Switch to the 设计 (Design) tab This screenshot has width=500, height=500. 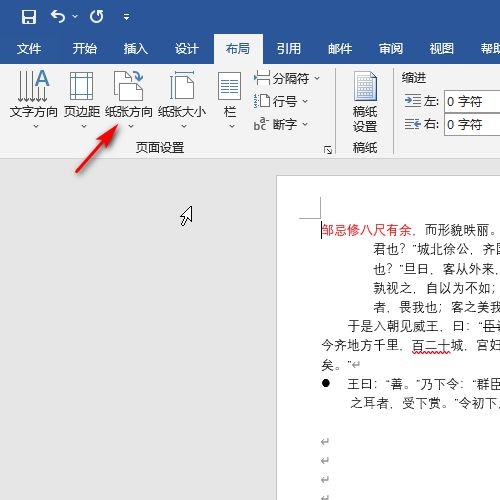[x=187, y=49]
